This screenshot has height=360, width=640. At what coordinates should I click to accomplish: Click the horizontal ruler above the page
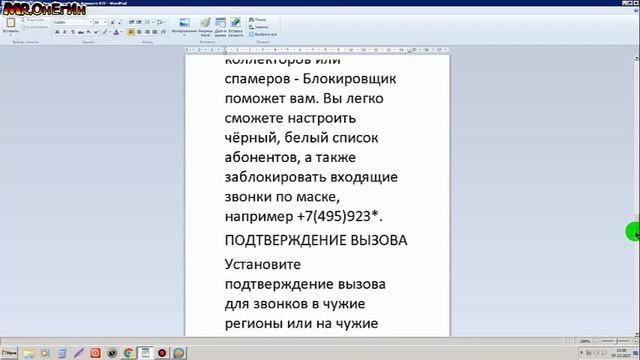pos(317,50)
